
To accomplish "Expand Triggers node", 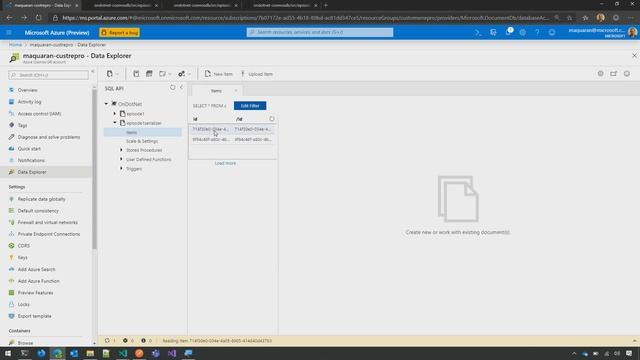I will (121, 169).
